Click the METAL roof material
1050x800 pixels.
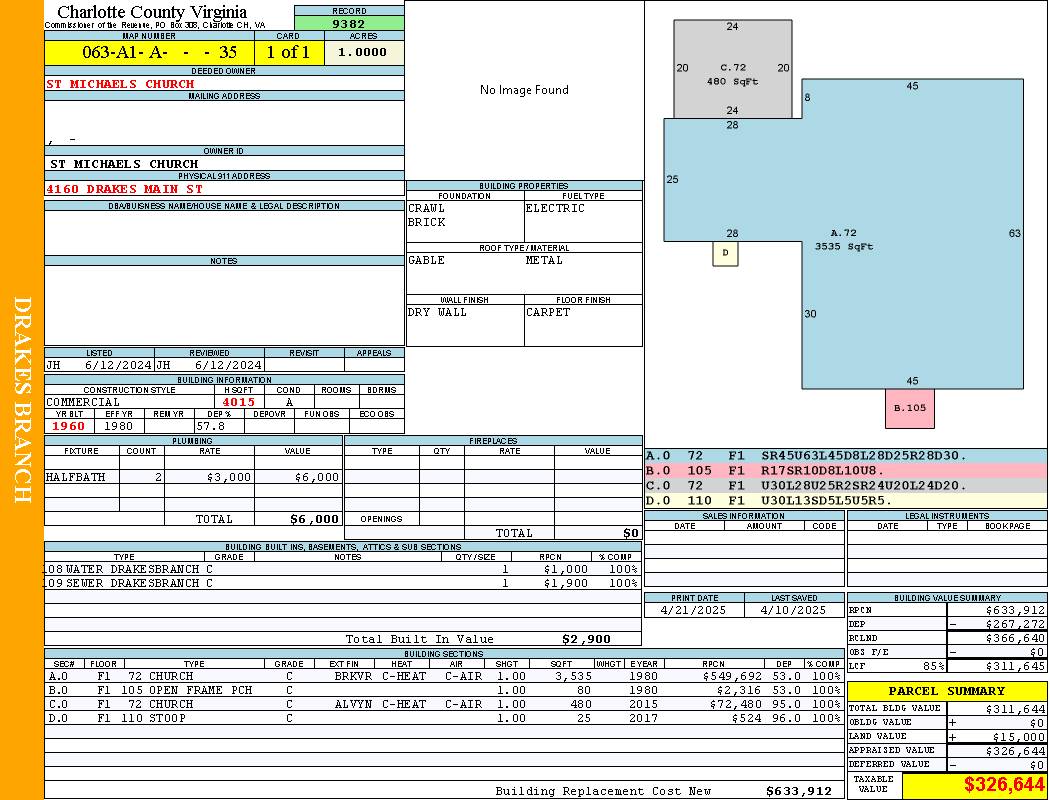544,260
